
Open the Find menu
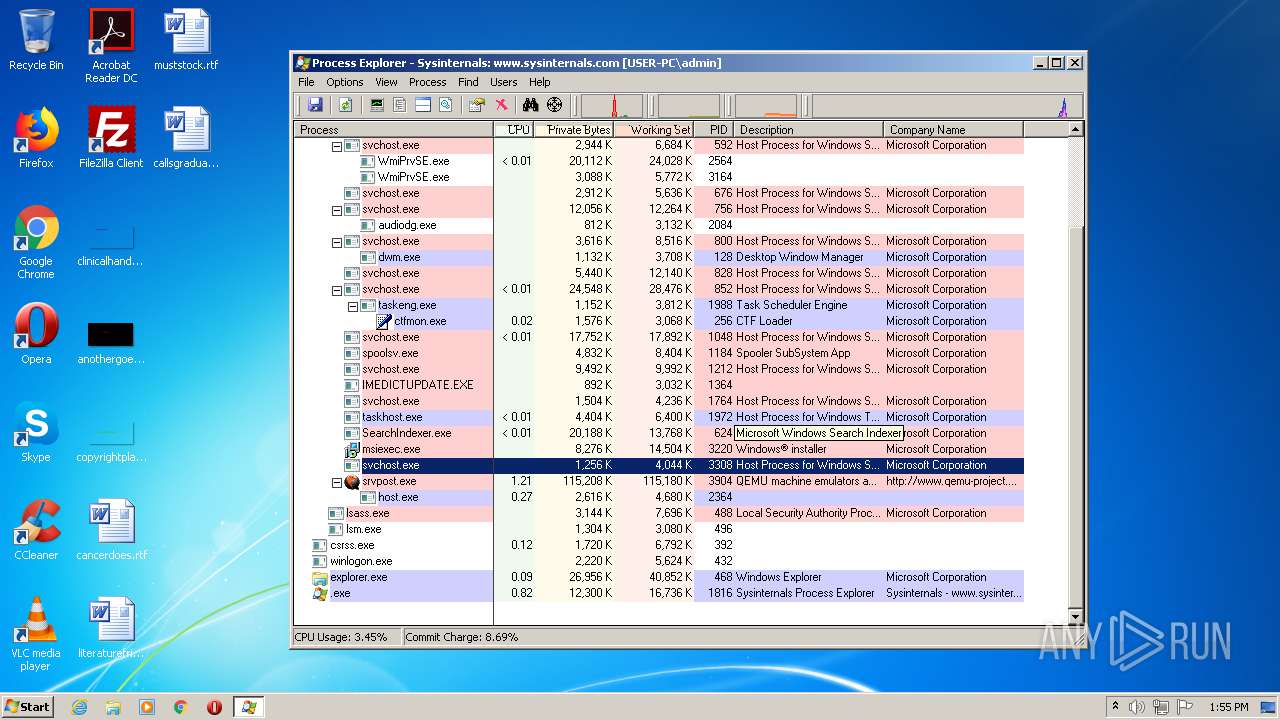(468, 82)
